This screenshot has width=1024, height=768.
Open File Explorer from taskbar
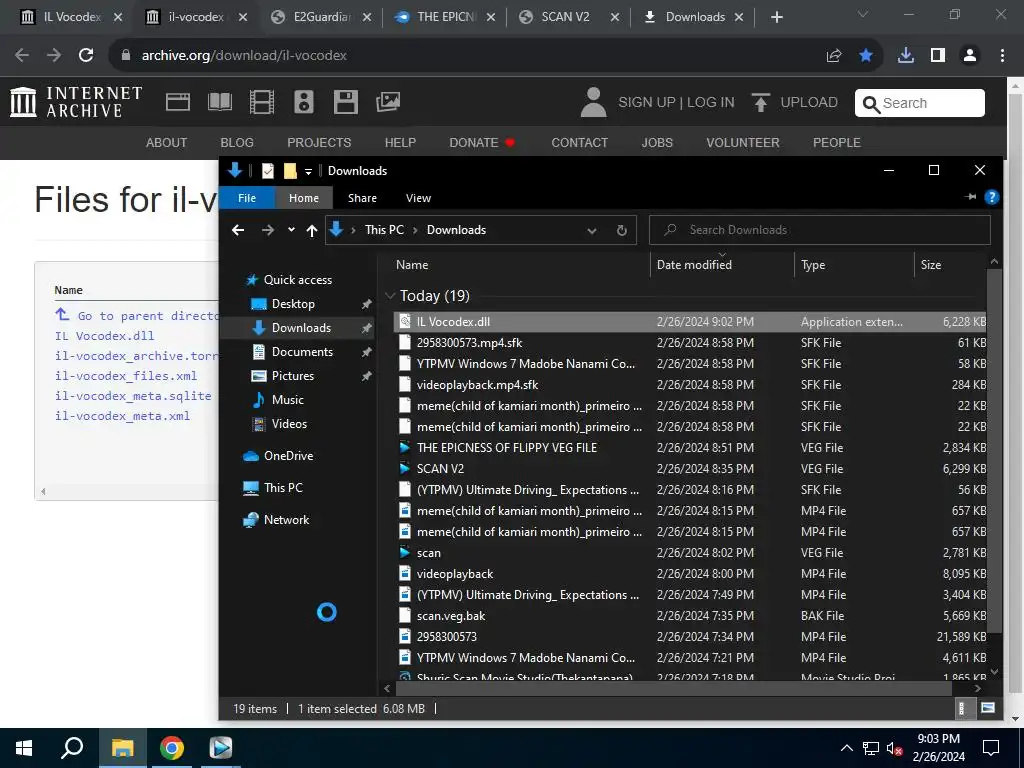[122, 748]
